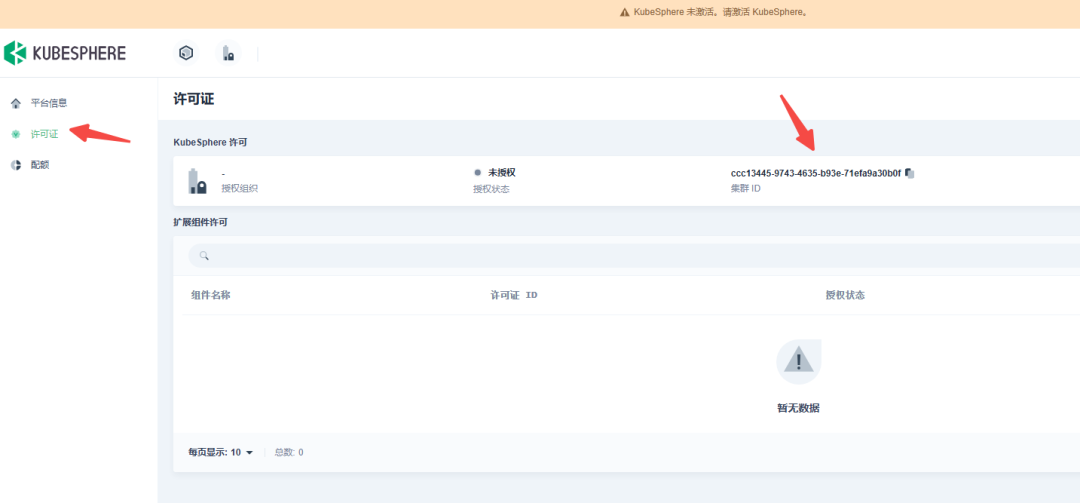Click the 扩展组件许可 heading
1080x503 pixels.
coord(200,223)
